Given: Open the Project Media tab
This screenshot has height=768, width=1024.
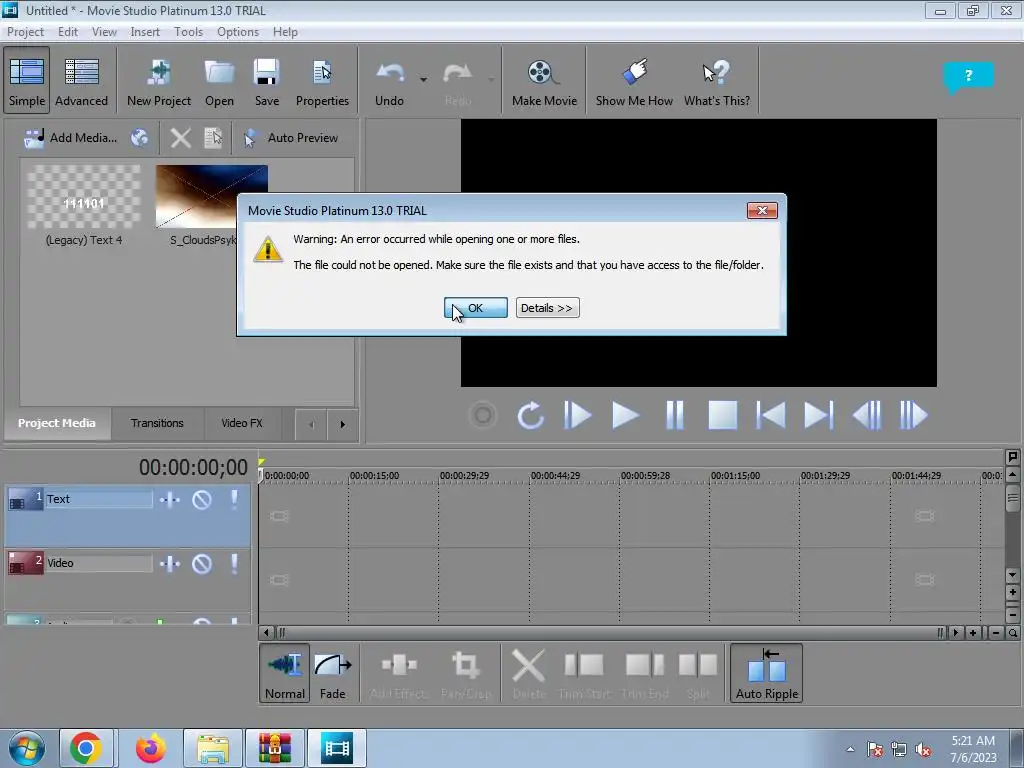Looking at the screenshot, I should [57, 423].
